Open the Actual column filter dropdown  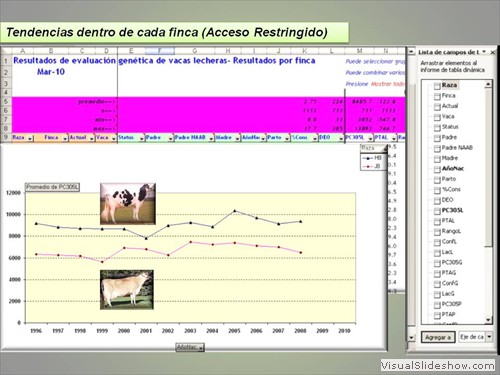click(x=91, y=138)
